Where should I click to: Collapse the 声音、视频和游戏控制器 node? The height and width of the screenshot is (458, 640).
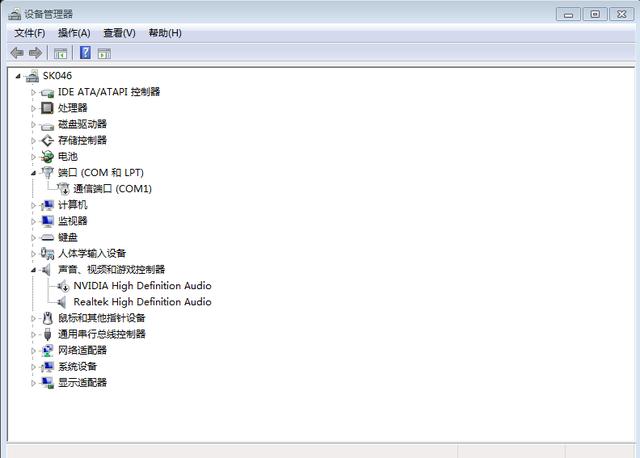[x=33, y=270]
